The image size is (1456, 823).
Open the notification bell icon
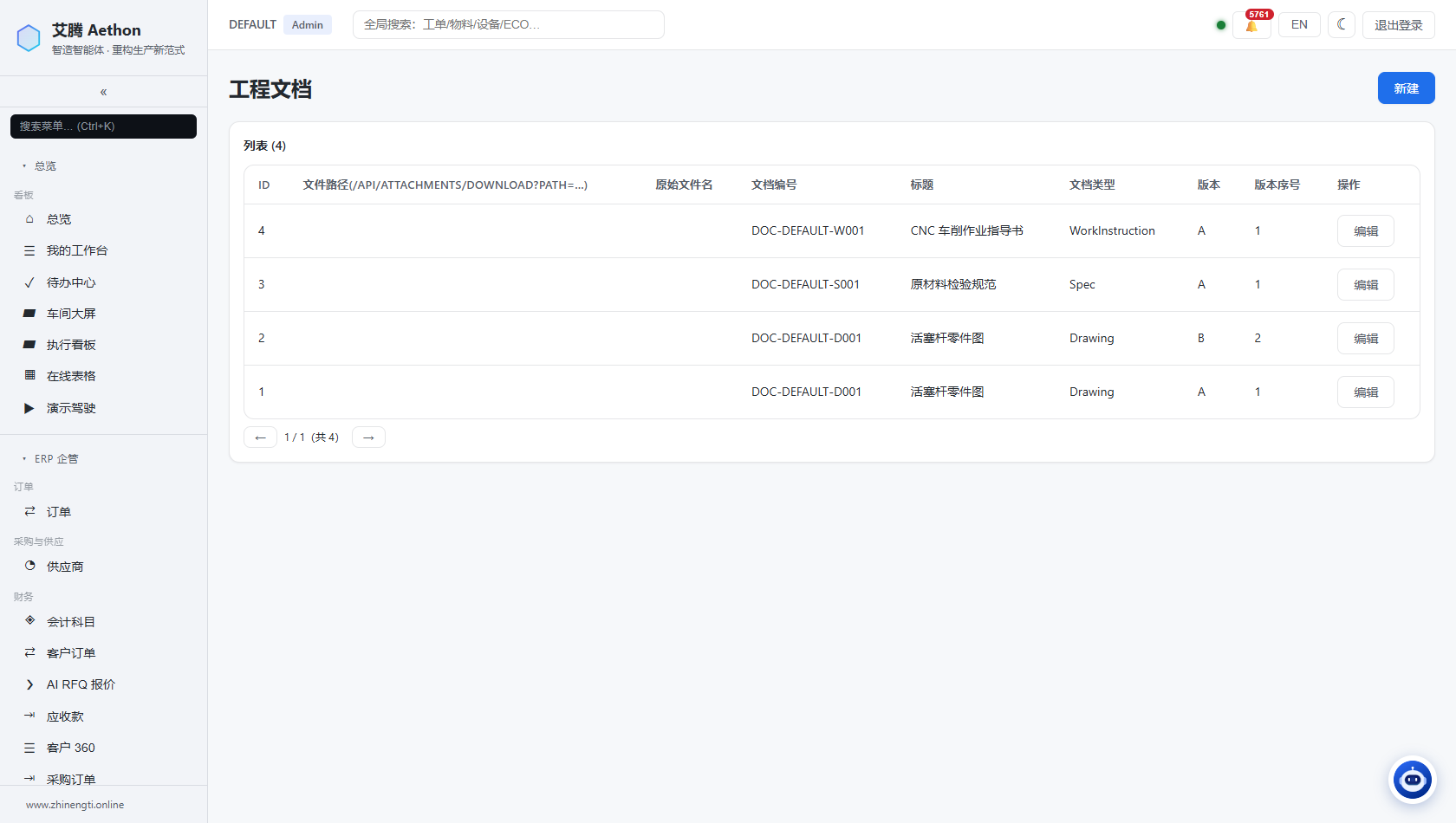tap(1251, 25)
